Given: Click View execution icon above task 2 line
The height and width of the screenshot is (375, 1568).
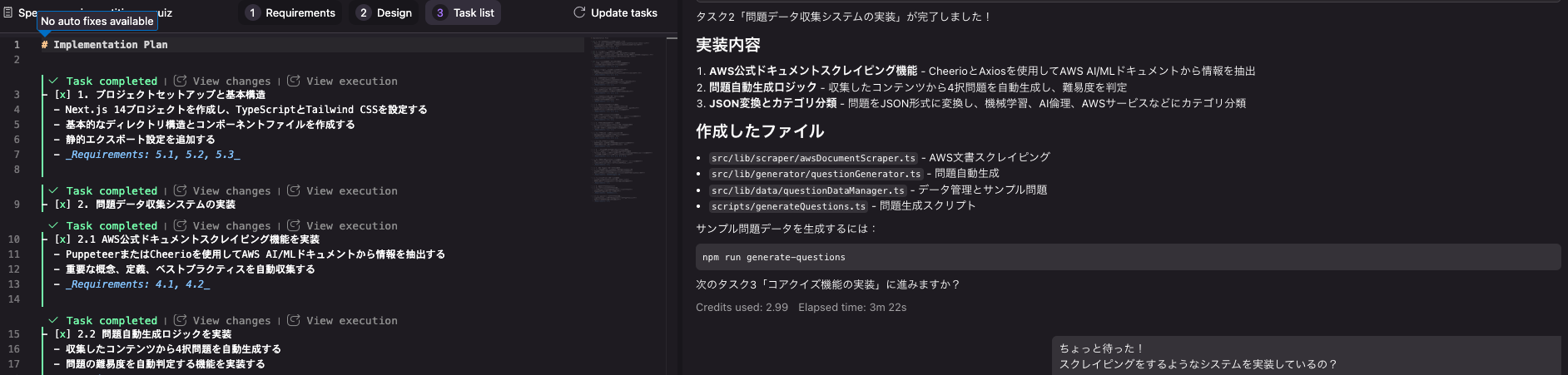Looking at the screenshot, I should coord(293,190).
